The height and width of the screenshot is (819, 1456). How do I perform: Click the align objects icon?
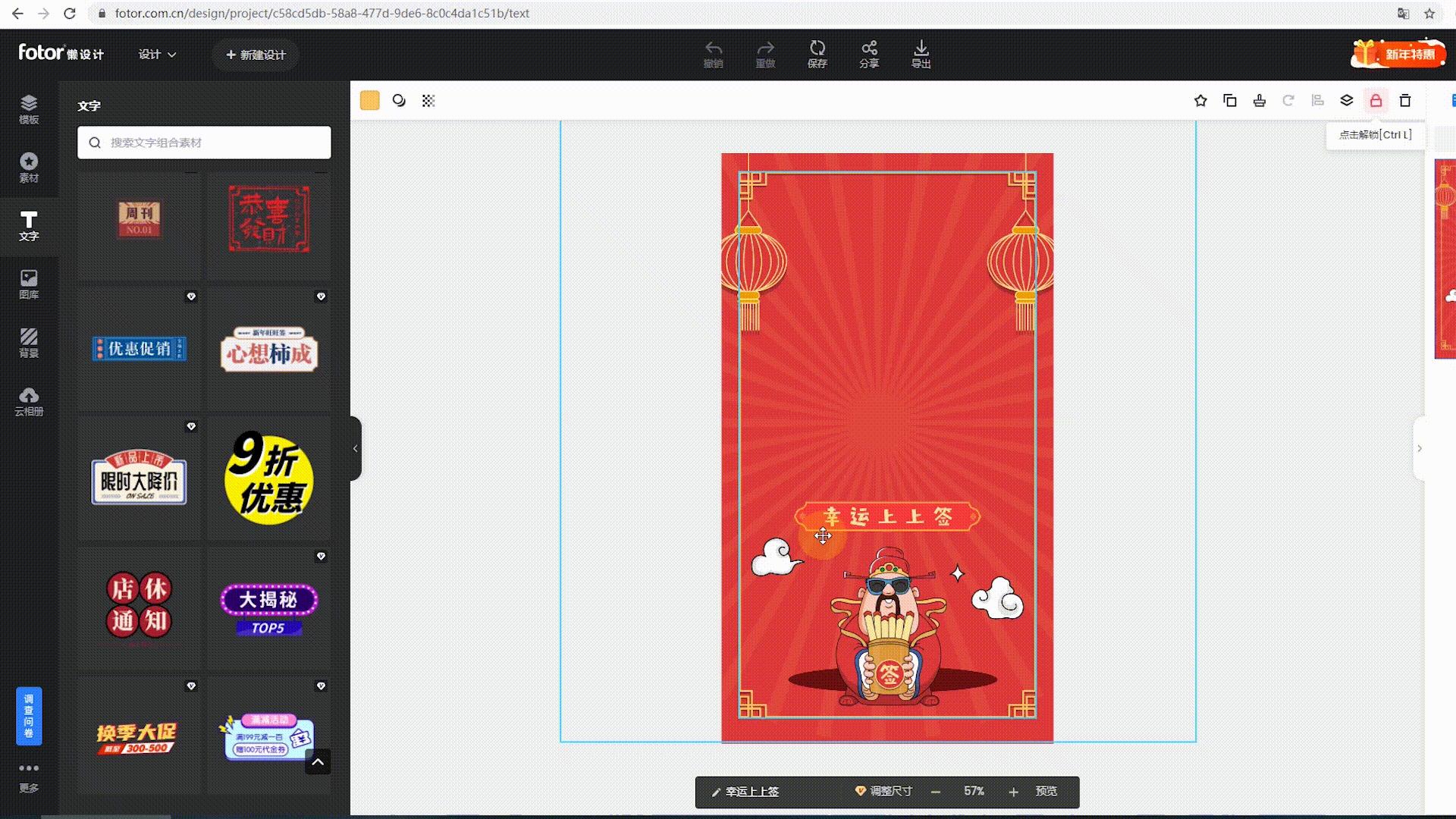click(1317, 100)
